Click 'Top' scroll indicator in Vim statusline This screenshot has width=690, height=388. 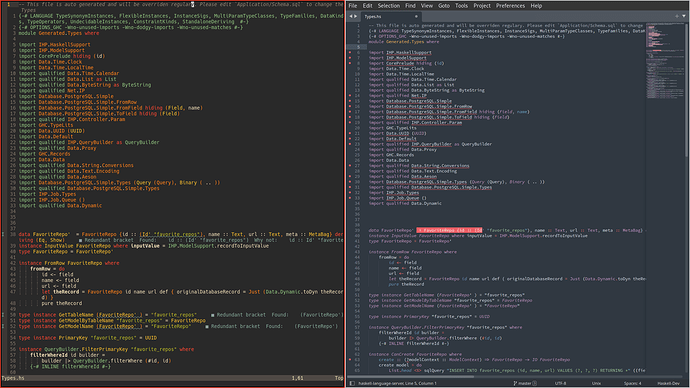[339, 378]
